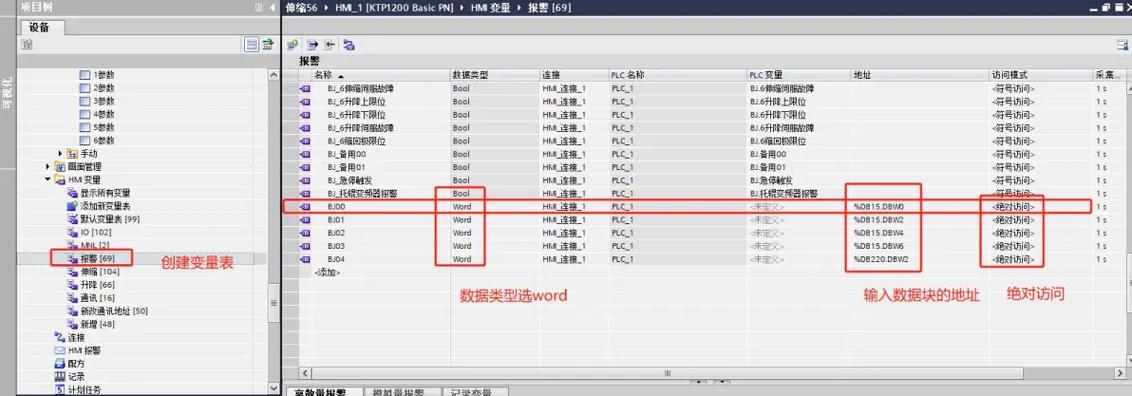
Task: Click the screen icon beside 6参数
Action: tap(84, 141)
